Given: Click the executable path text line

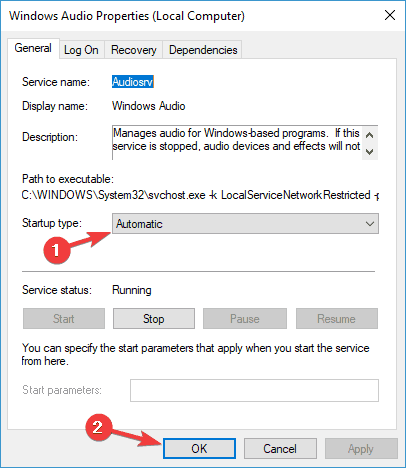Looking at the screenshot, I should (200, 195).
